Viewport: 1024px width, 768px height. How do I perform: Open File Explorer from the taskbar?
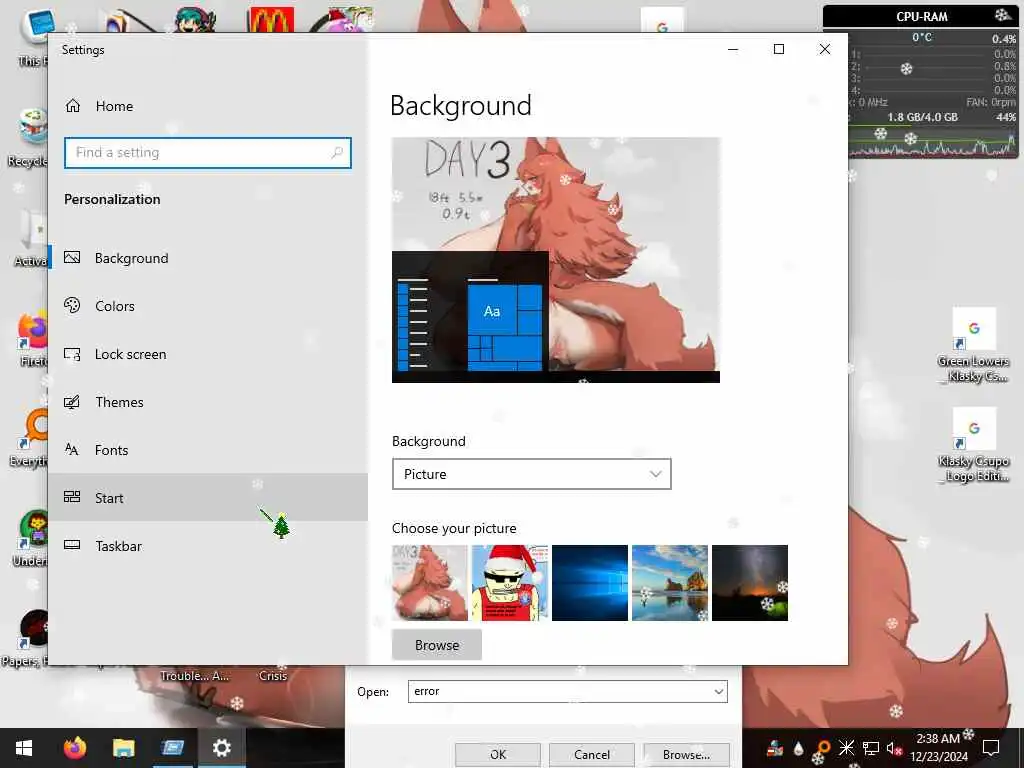point(123,748)
